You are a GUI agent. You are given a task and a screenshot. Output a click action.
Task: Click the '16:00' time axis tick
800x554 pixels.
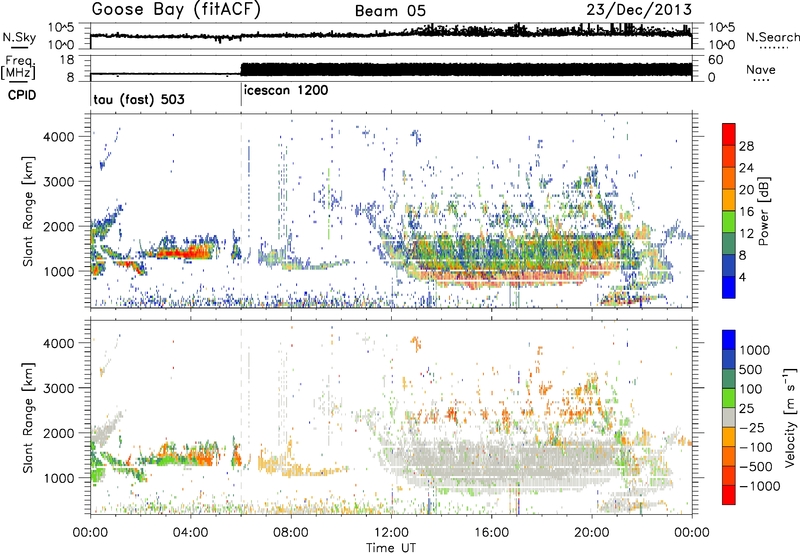(x=491, y=533)
